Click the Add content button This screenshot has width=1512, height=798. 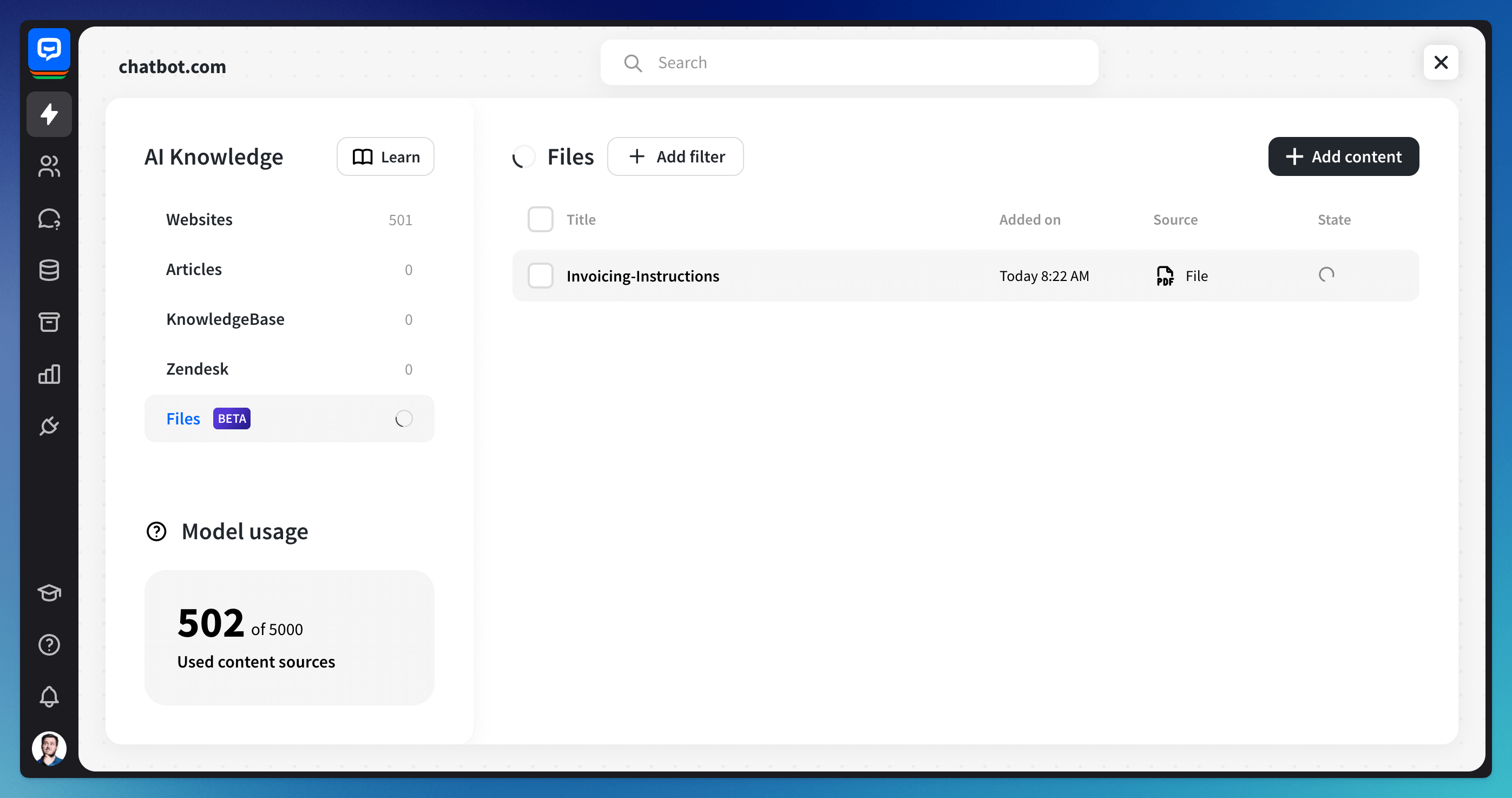coord(1344,157)
